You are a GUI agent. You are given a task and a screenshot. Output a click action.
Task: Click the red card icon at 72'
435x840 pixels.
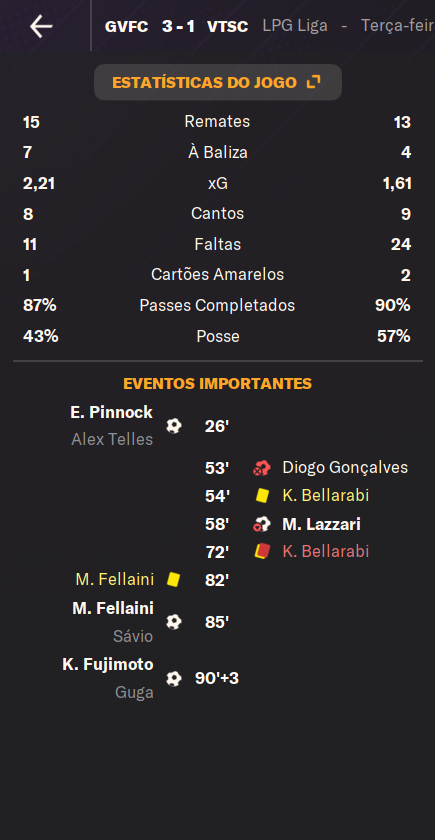point(262,552)
